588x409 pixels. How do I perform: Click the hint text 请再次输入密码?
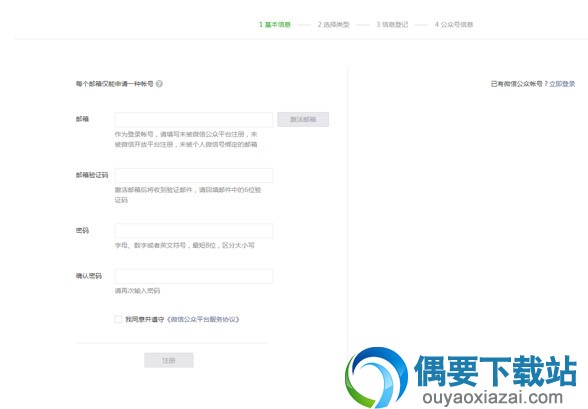137,291
